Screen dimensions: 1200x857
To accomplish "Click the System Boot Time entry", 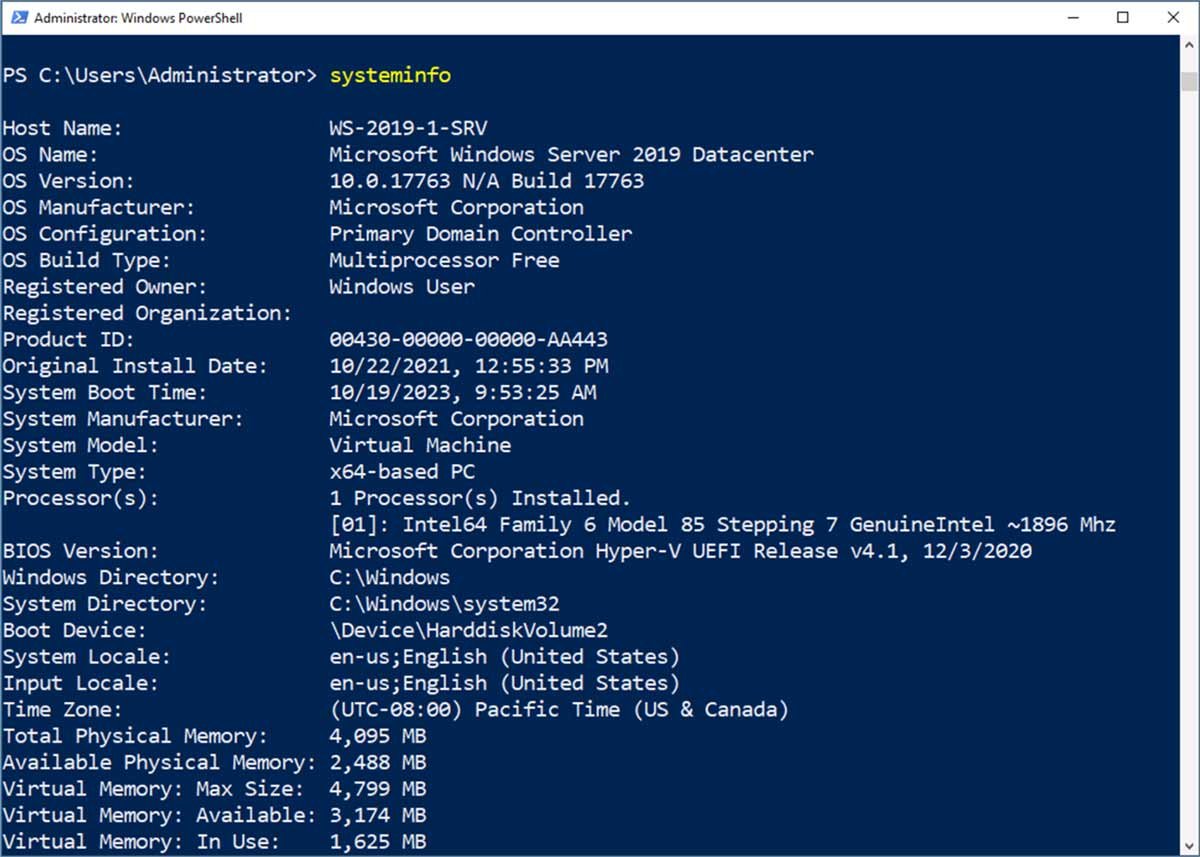I will pos(462,392).
